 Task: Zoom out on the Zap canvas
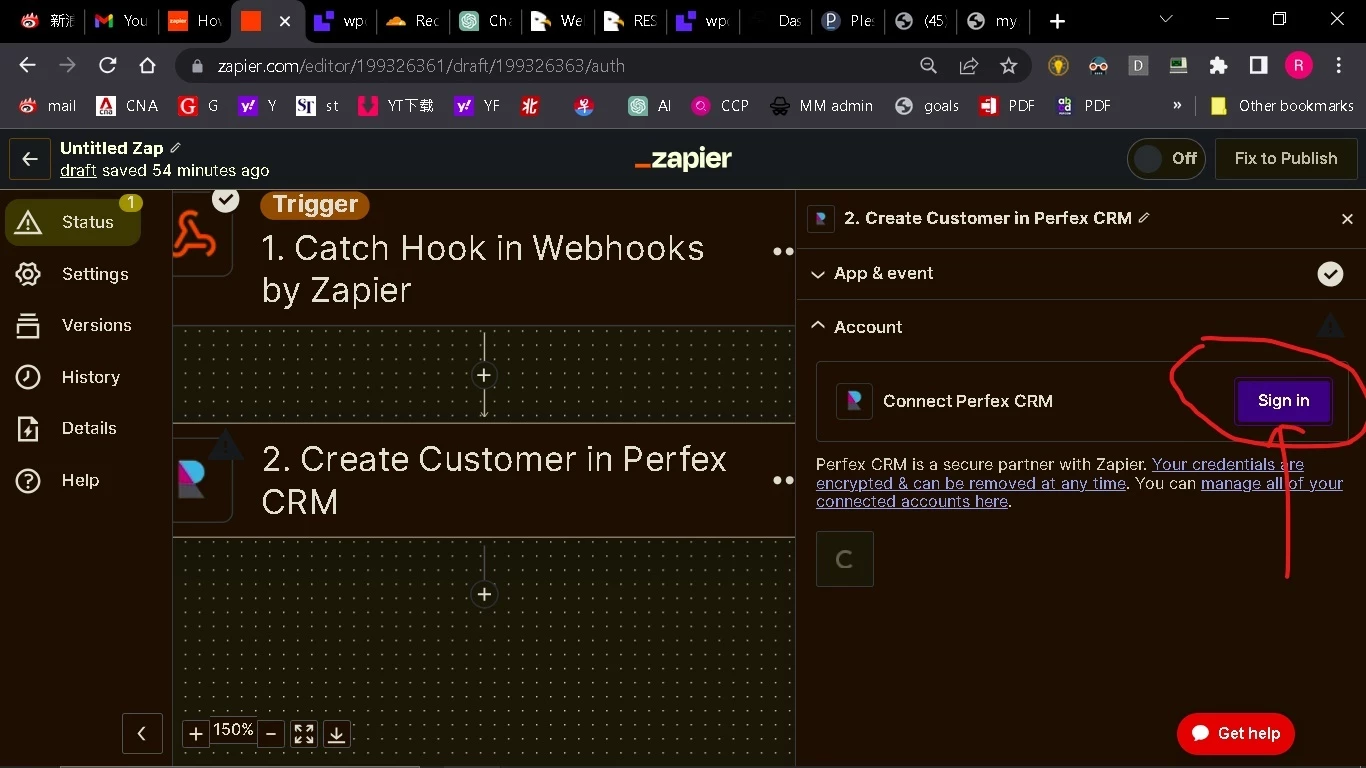tap(271, 734)
